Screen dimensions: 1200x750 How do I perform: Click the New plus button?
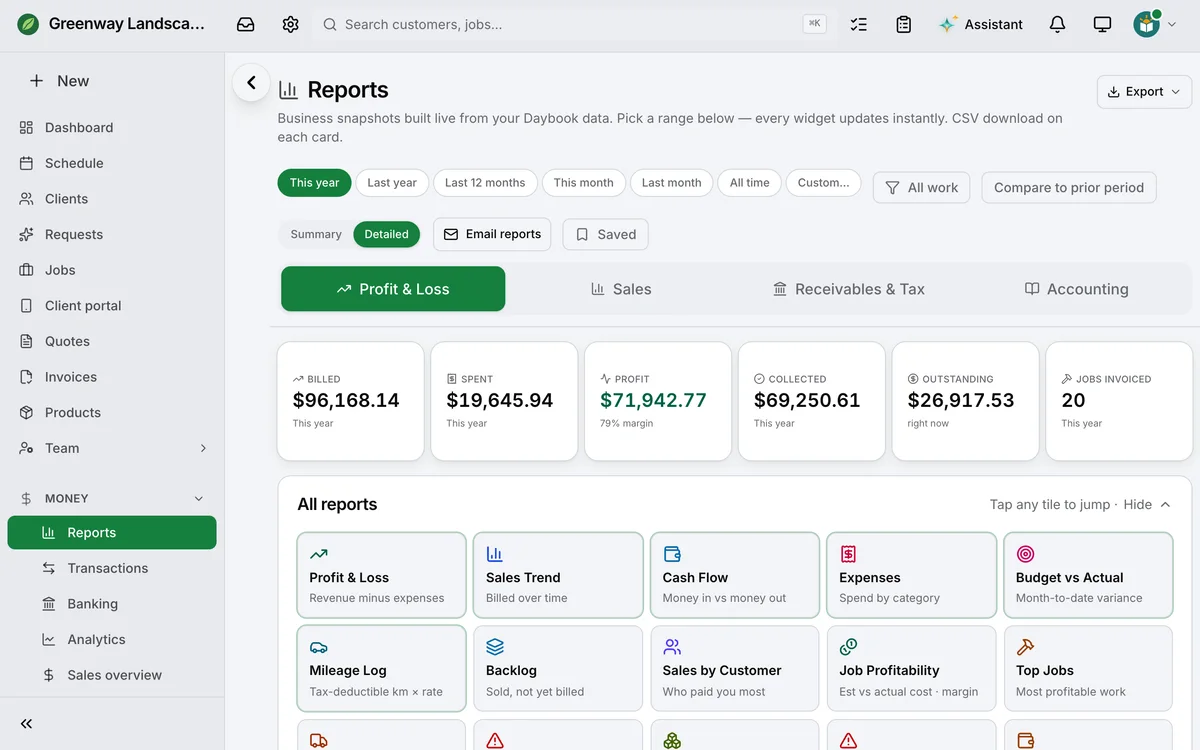60,81
